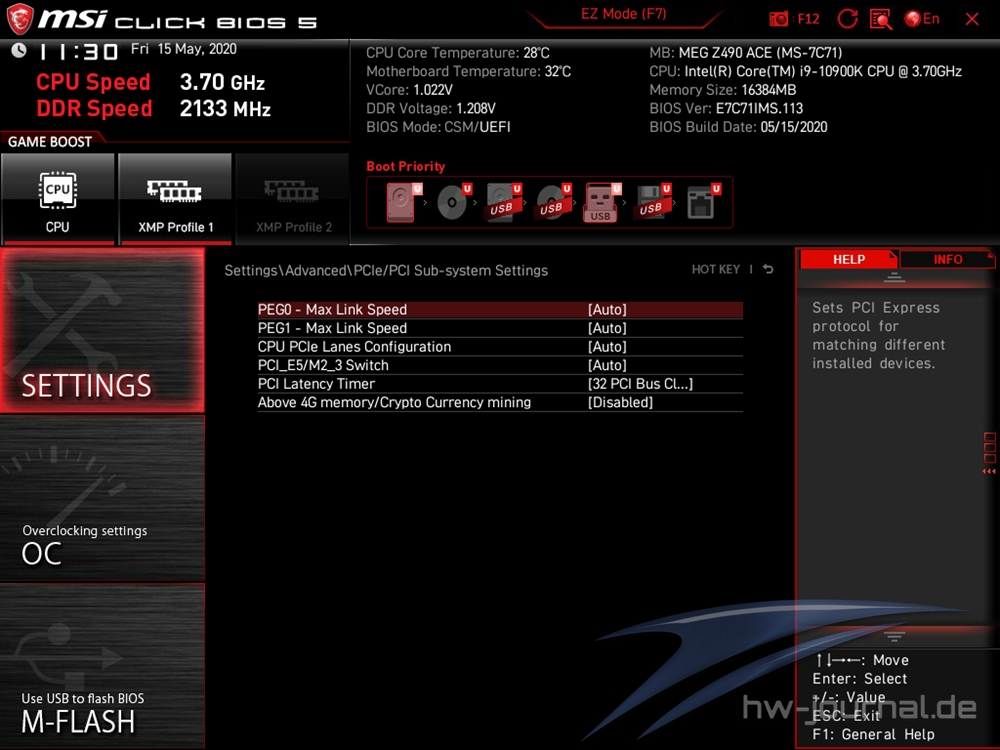
Task: Open PEG1 - Max Link Speed option
Action: pos(500,328)
